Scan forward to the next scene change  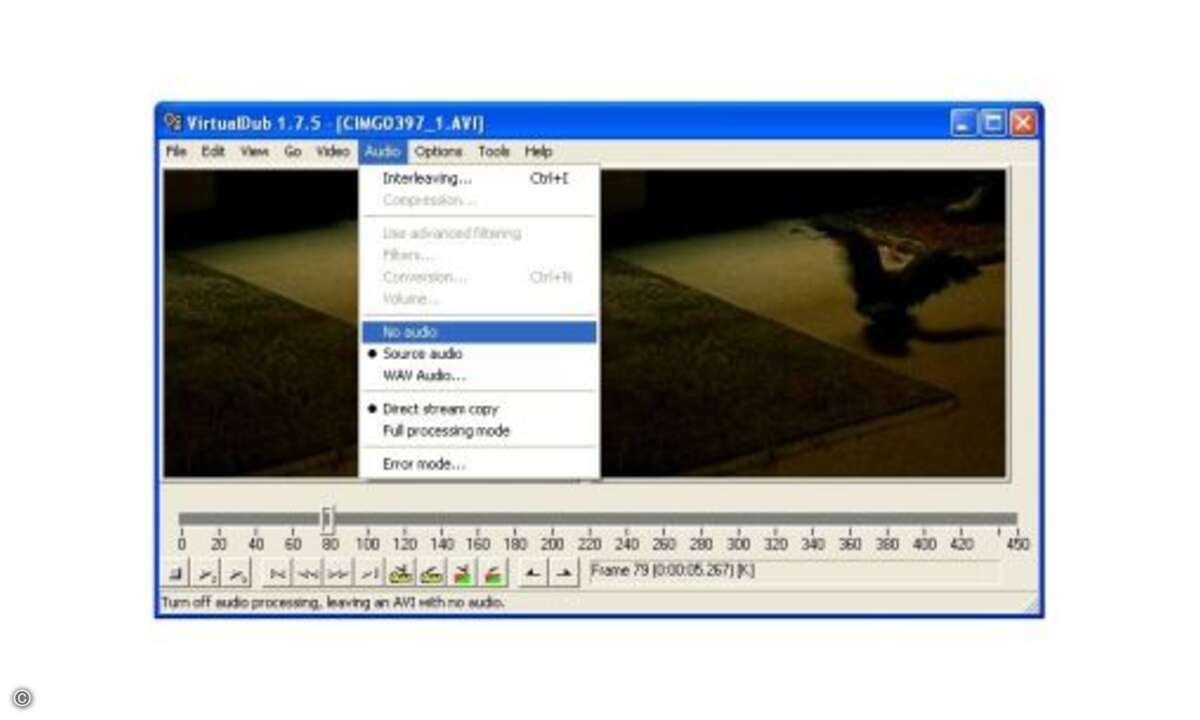[x=493, y=573]
